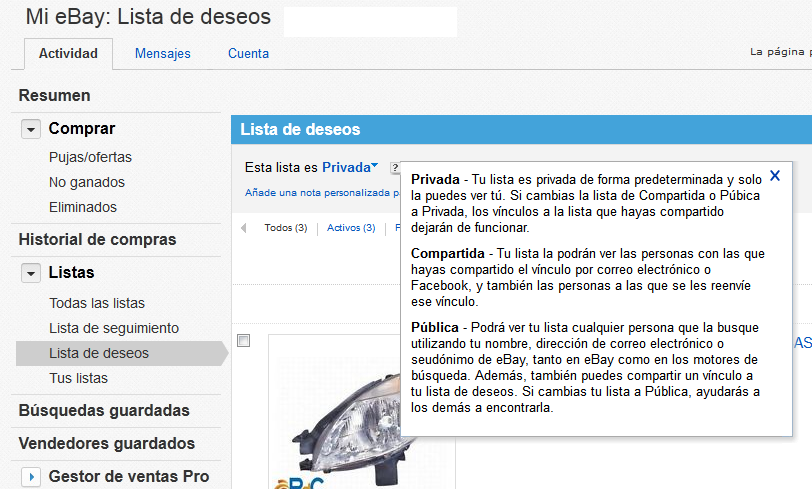Click the Listas heading

click(71, 272)
